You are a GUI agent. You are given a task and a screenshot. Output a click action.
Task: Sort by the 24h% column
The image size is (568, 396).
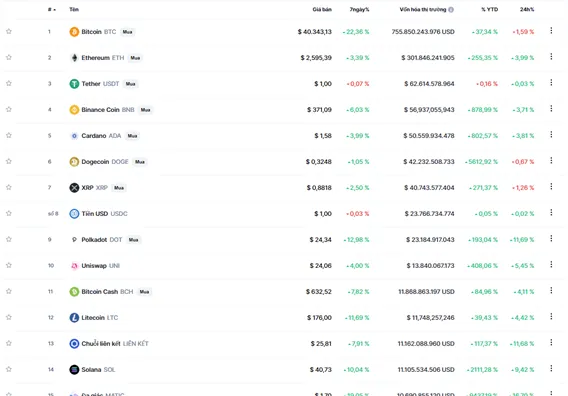point(527,9)
